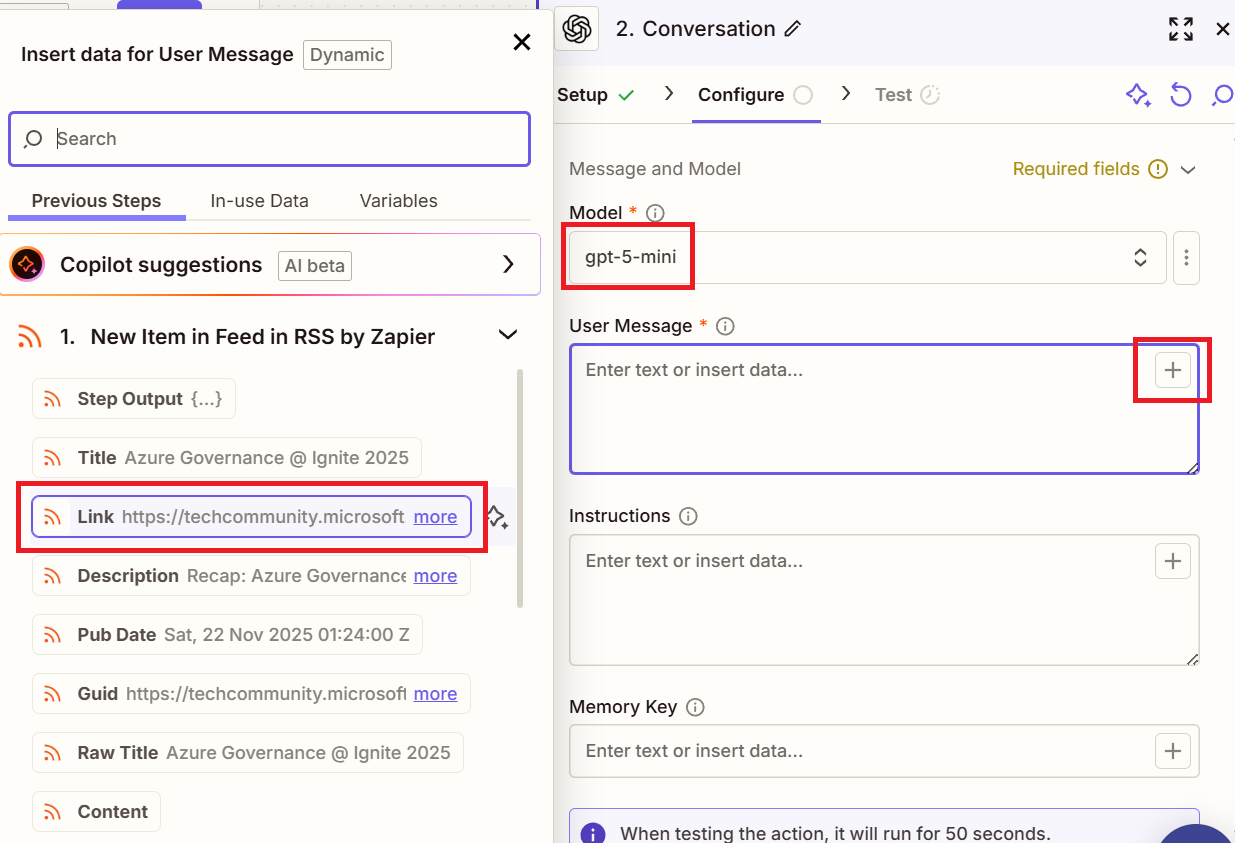This screenshot has width=1235, height=843.
Task: Show more of the Guid value
Action: coord(435,694)
